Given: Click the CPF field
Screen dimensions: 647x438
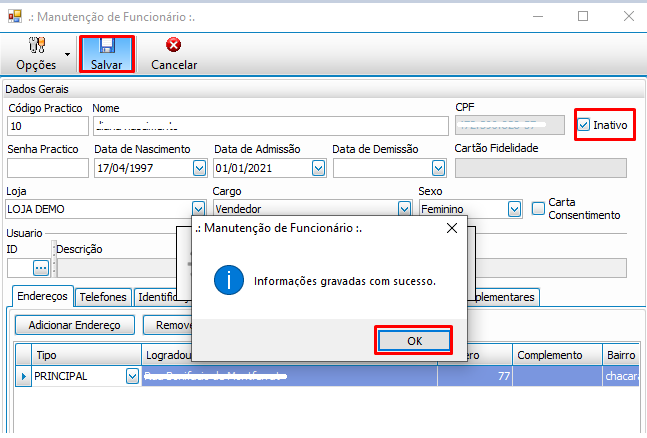Looking at the screenshot, I should pyautogui.click(x=510, y=125).
